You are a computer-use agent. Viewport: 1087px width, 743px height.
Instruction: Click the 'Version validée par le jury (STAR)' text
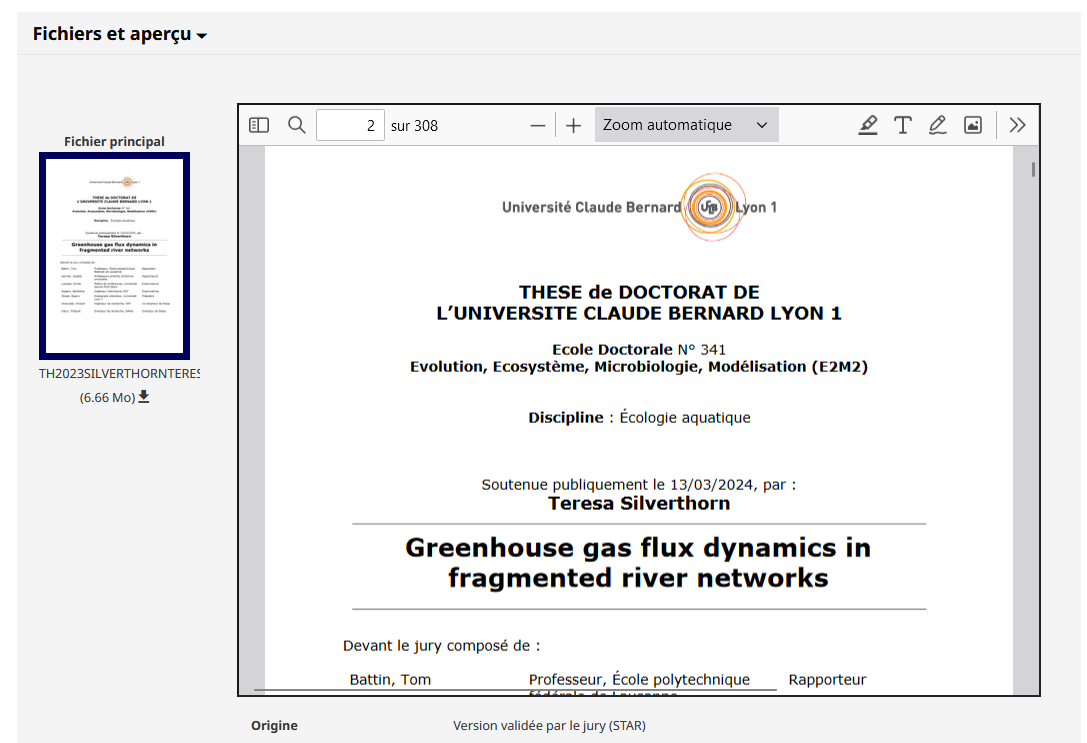549,726
